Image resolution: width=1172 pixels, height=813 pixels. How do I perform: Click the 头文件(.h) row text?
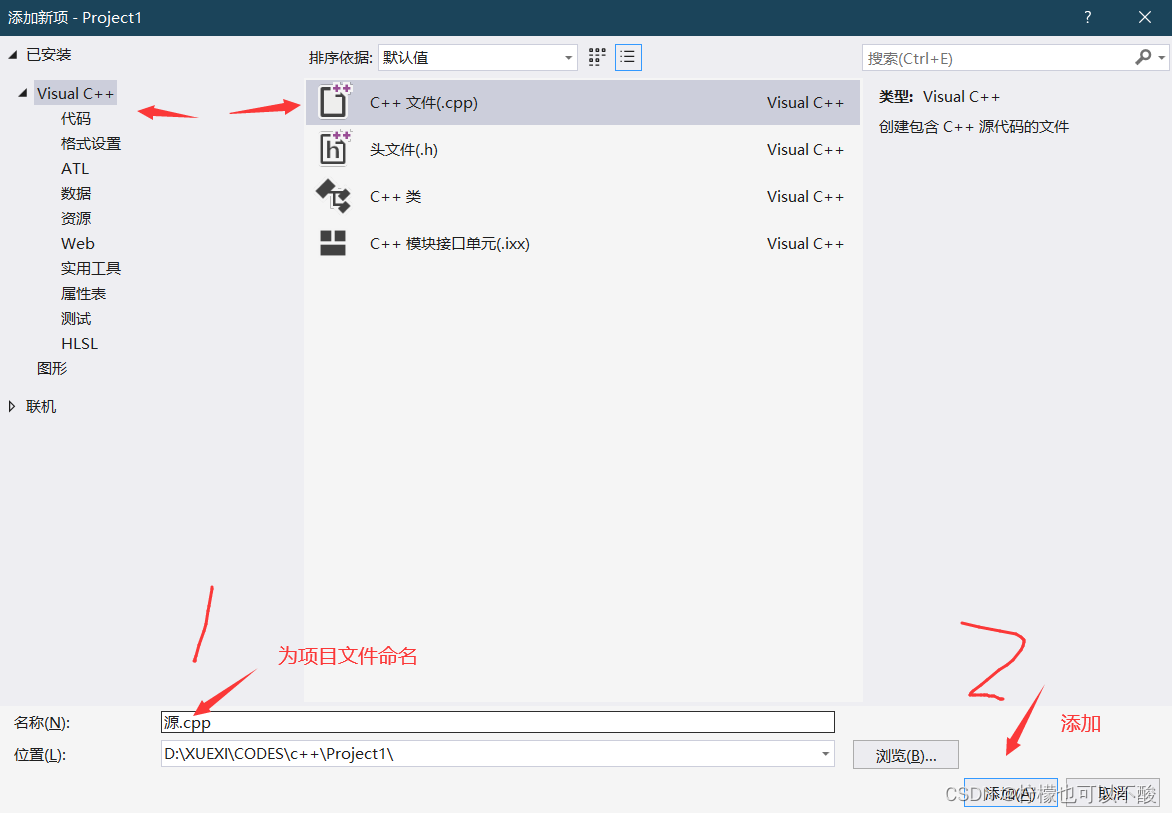(x=404, y=149)
